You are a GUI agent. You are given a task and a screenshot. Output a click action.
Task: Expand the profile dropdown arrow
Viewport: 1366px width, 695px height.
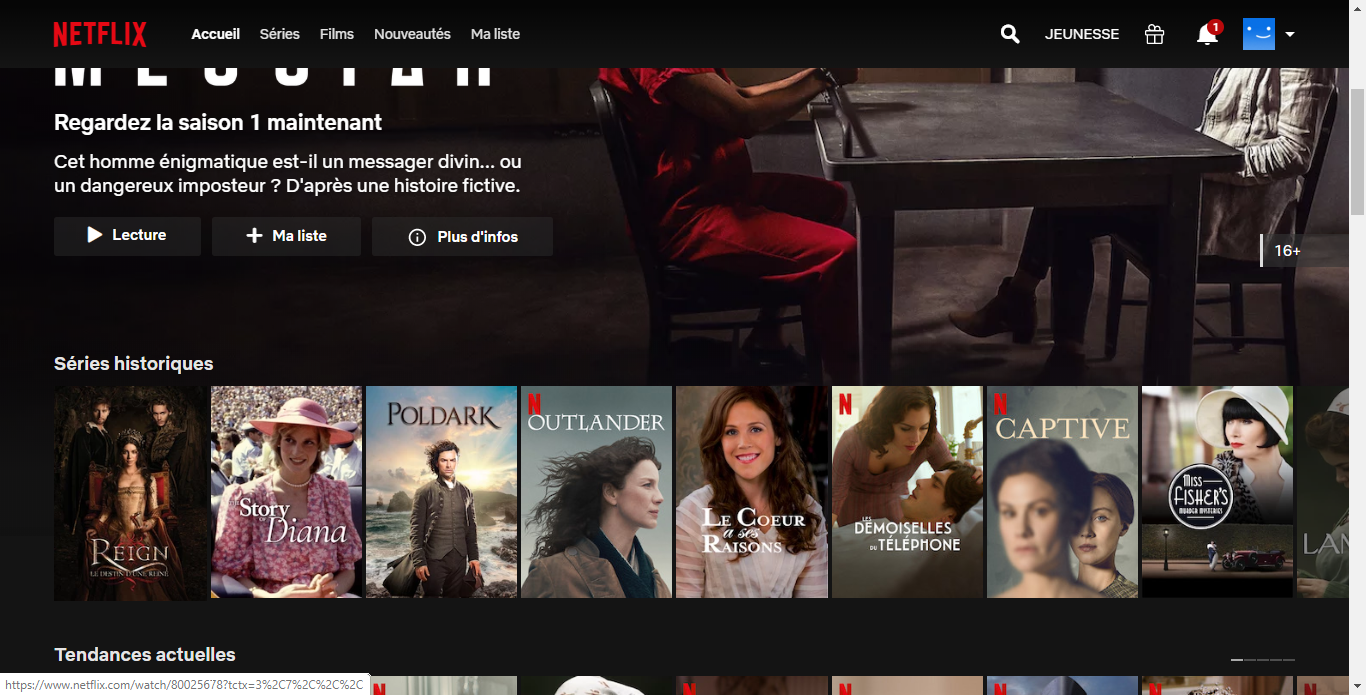coord(1290,34)
